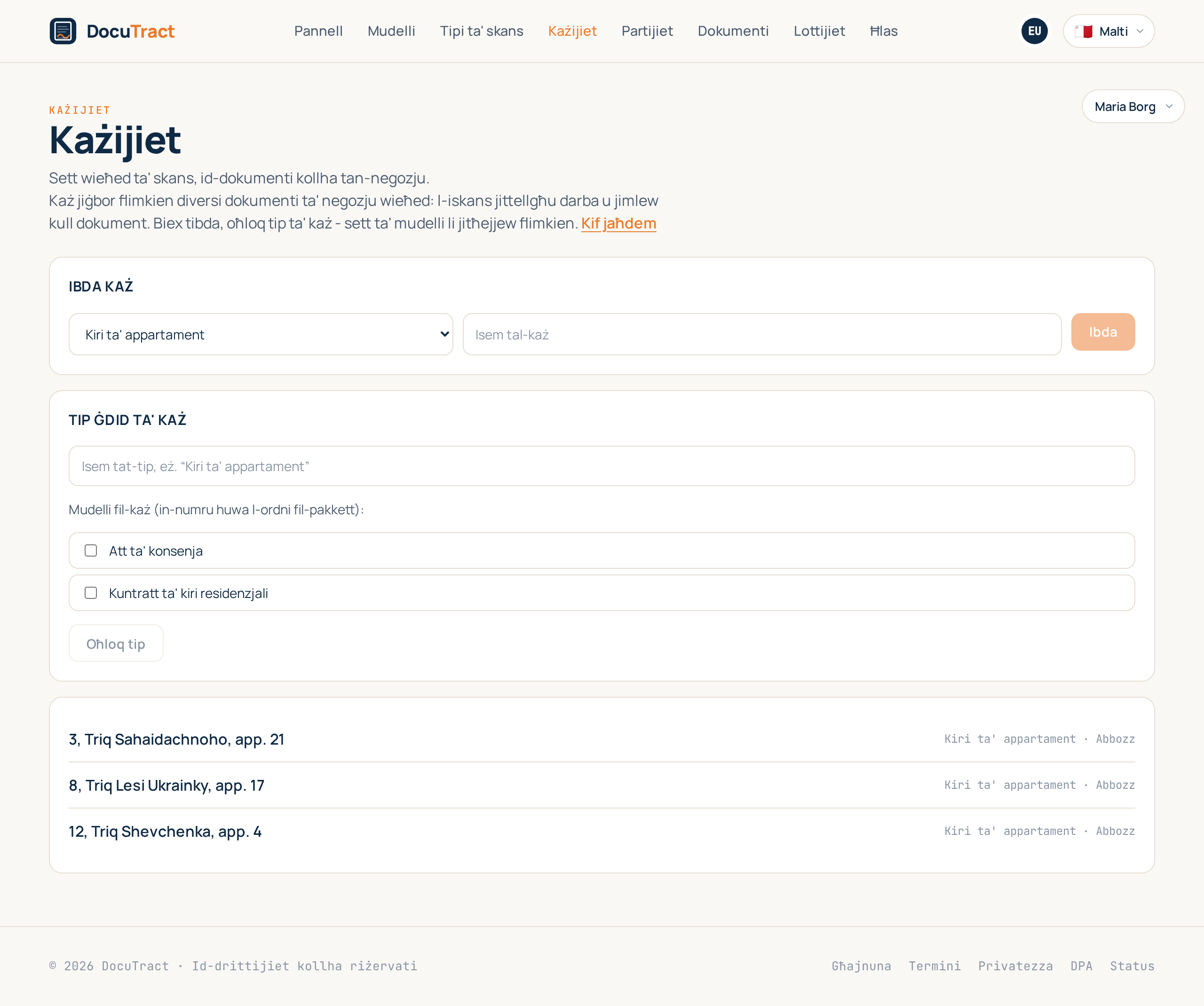
Task: Click the Oħloq tip button
Action: (116, 644)
